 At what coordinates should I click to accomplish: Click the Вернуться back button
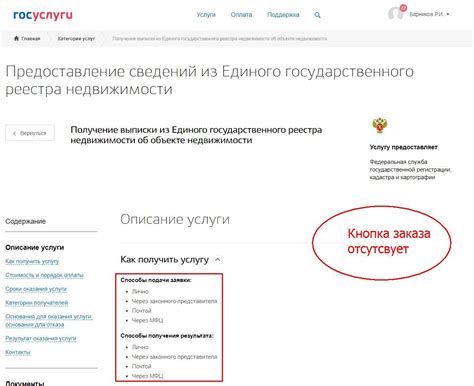pos(30,133)
